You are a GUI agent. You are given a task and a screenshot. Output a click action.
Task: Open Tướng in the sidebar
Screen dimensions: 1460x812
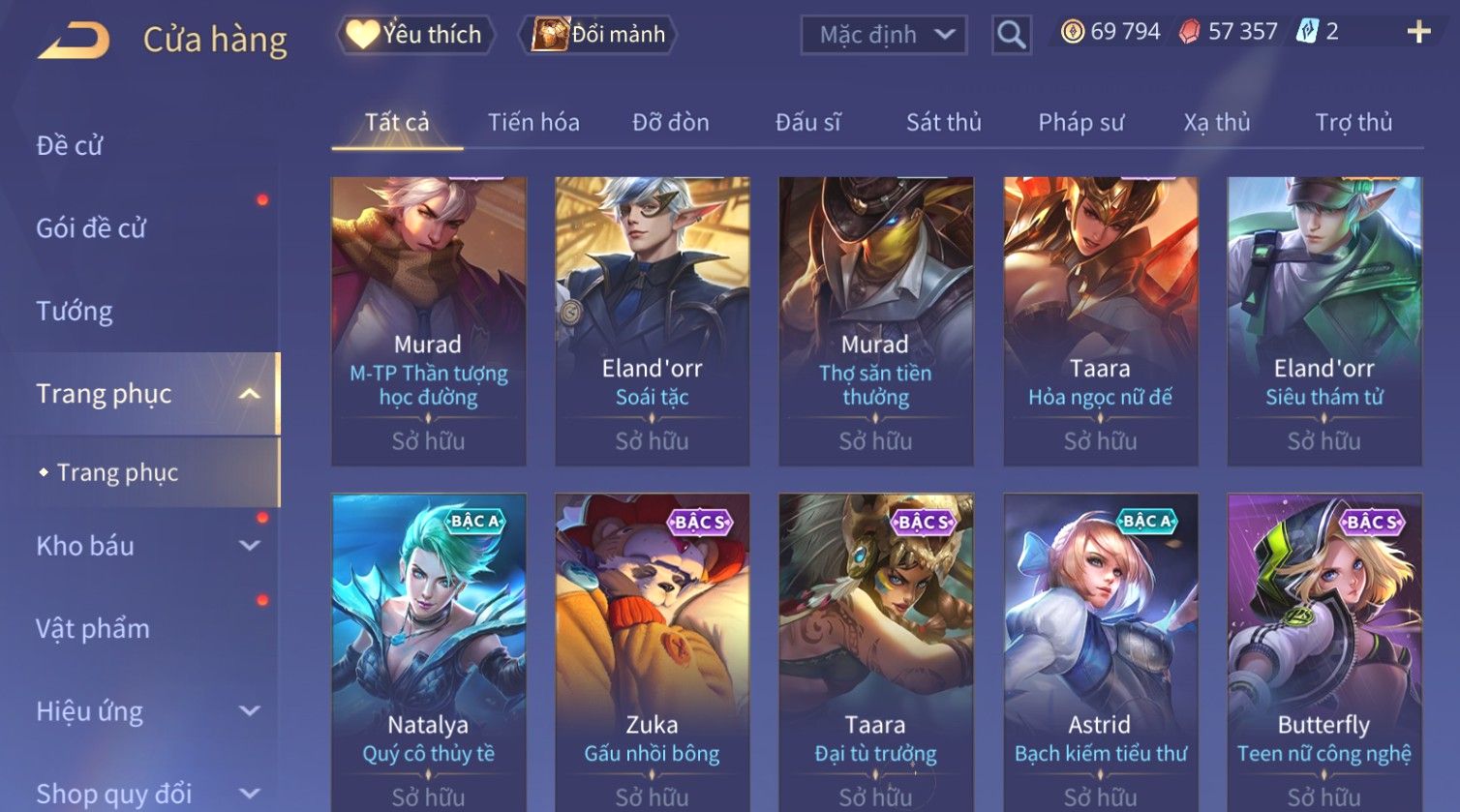point(75,311)
